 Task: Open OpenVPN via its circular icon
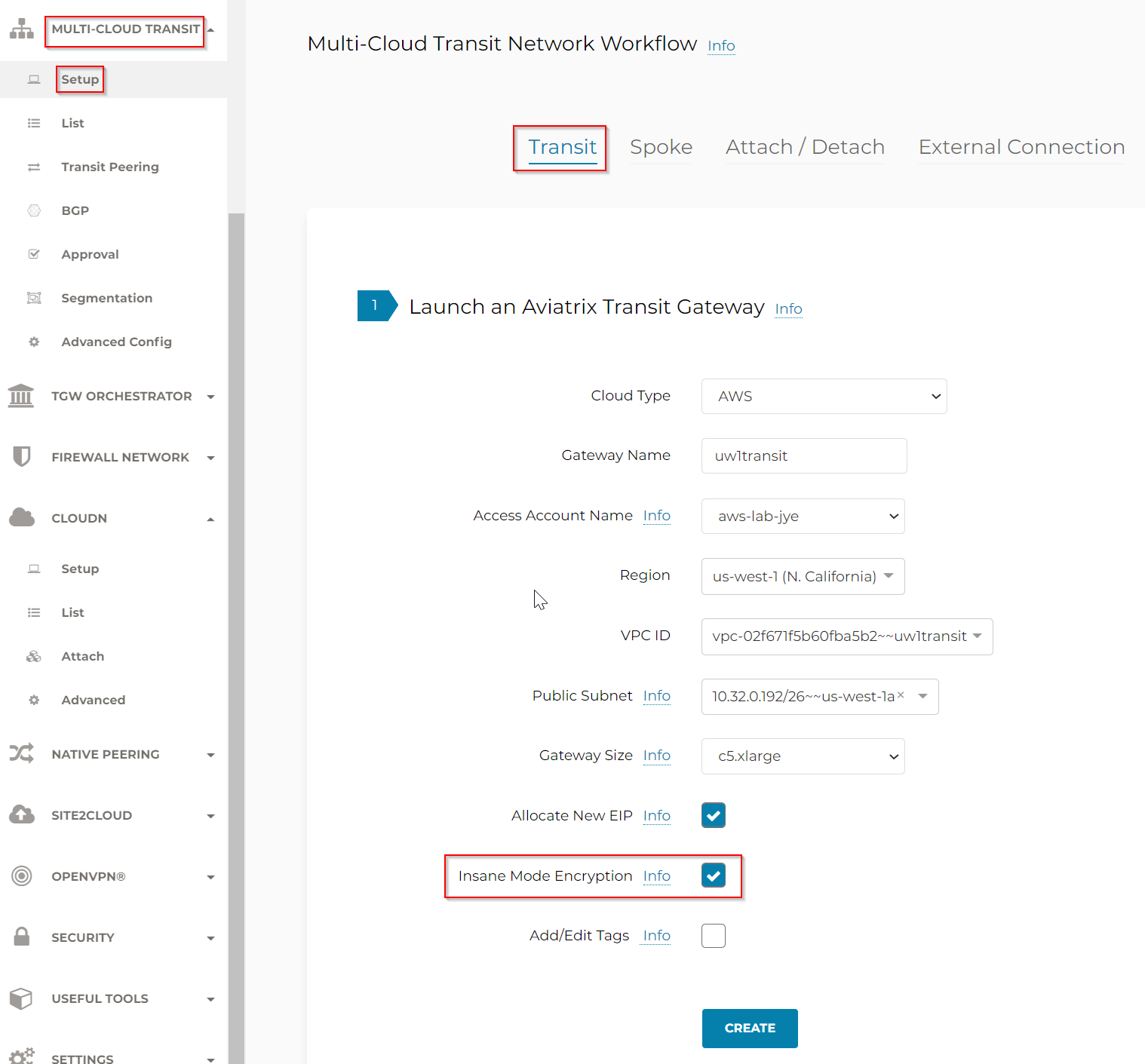click(20, 876)
